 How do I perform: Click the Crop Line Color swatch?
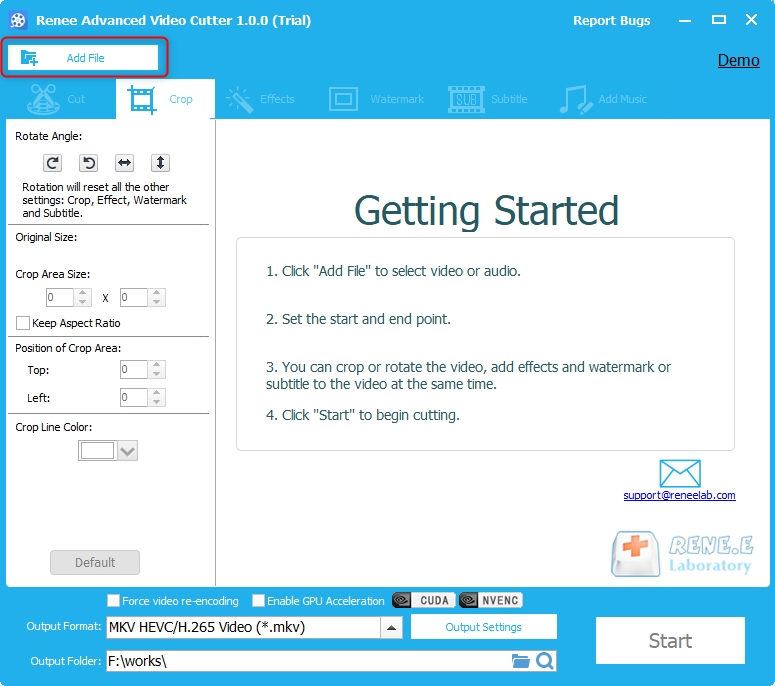coord(97,451)
